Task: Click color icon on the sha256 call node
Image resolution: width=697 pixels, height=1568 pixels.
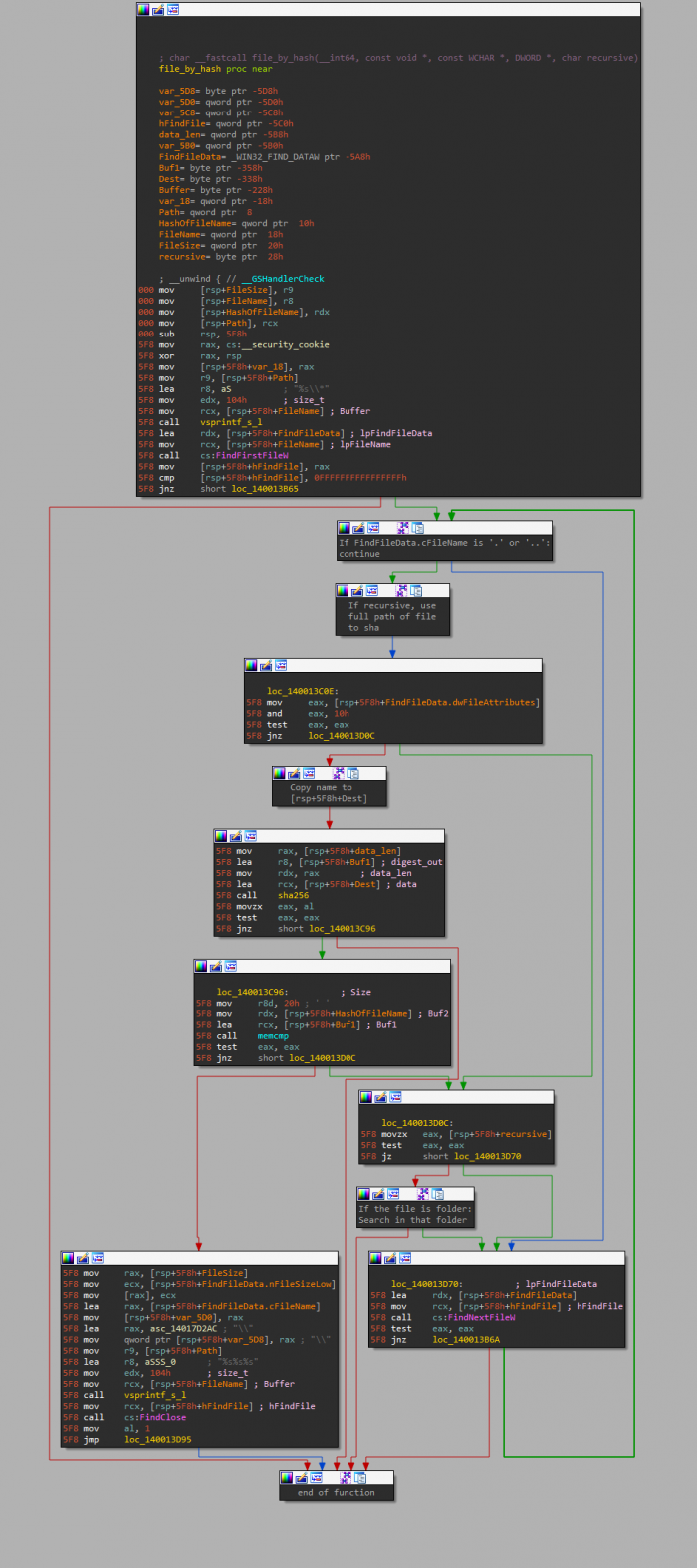Action: 222,836
